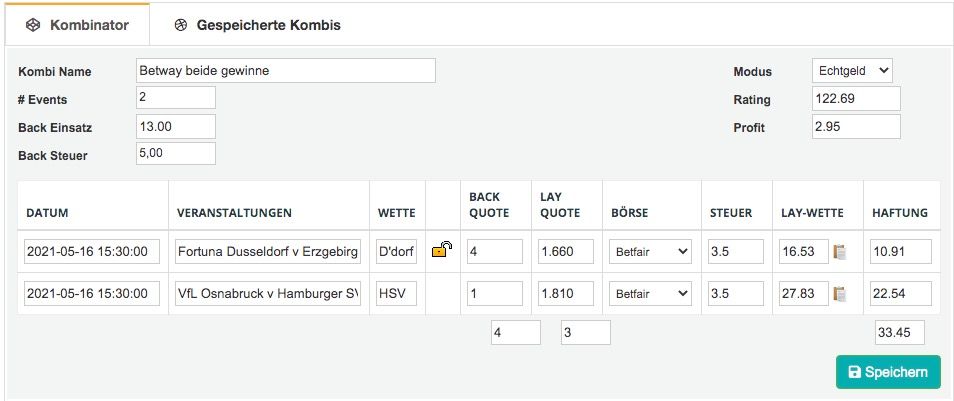Screen dimensions: 954x401
Task: Click the Gespeicherte Kombis tab circle icon
Action: [181, 25]
